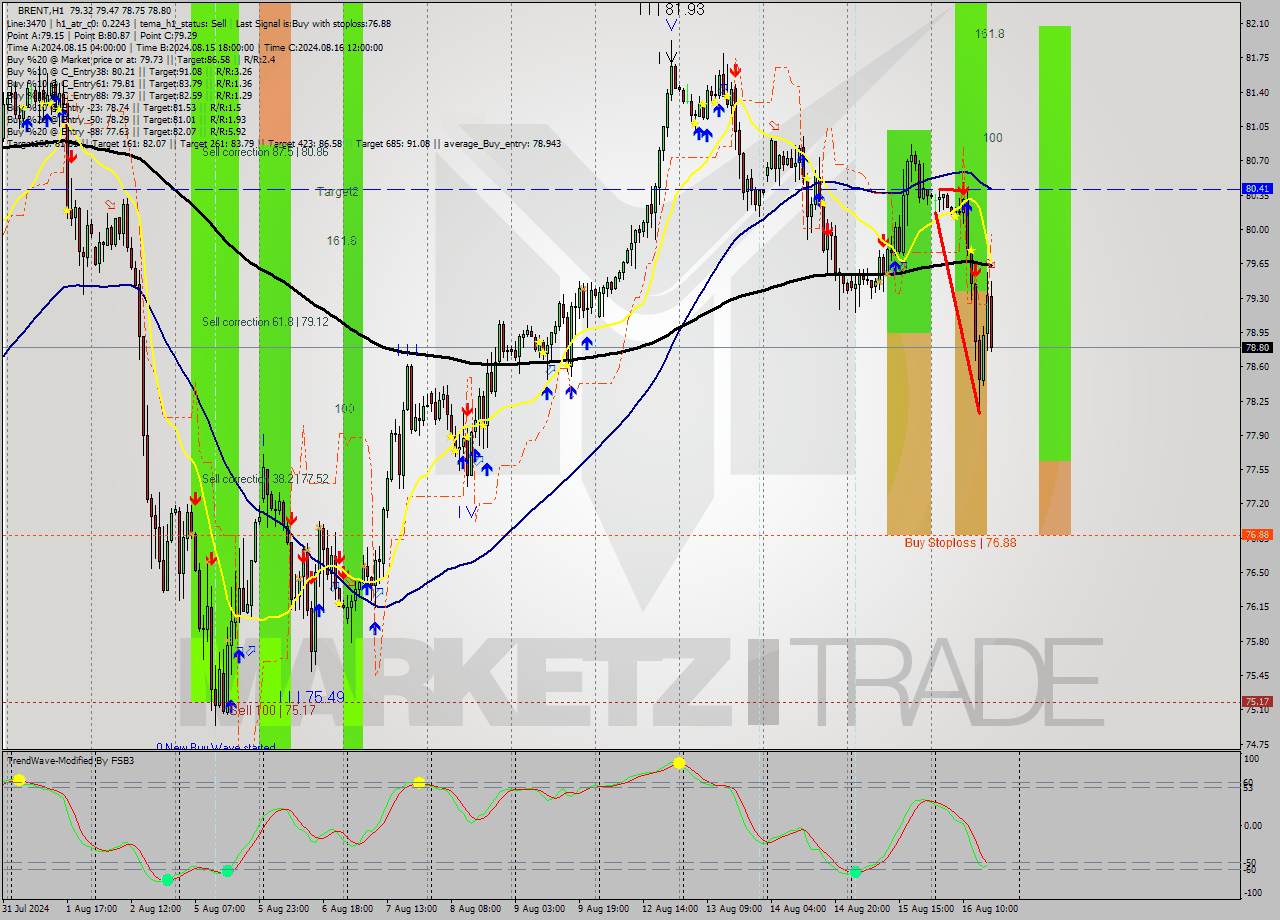
Task: Click the 'Target 685: 91.08' text
Action: (x=393, y=143)
